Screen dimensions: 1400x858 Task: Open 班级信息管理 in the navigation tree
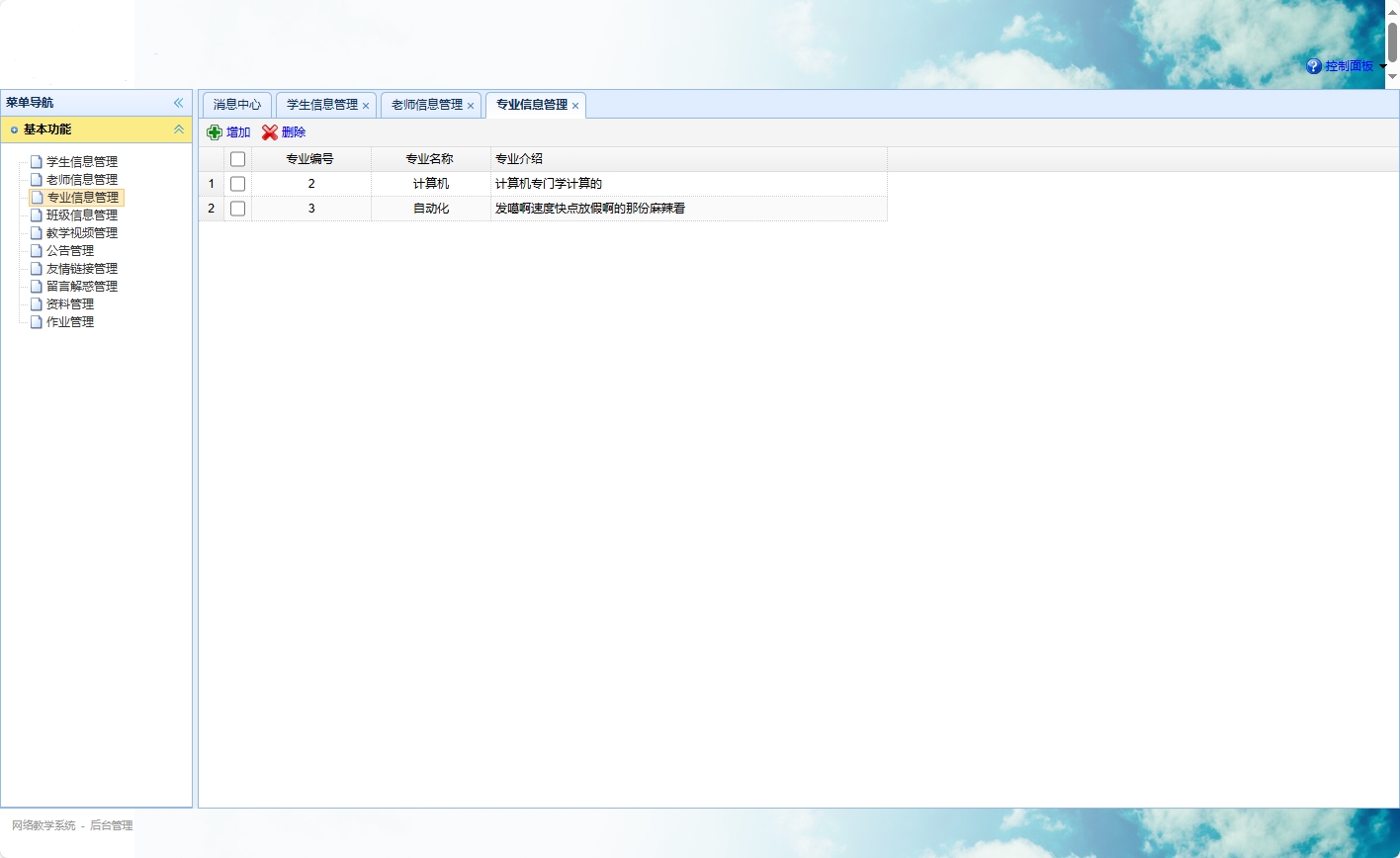82,215
